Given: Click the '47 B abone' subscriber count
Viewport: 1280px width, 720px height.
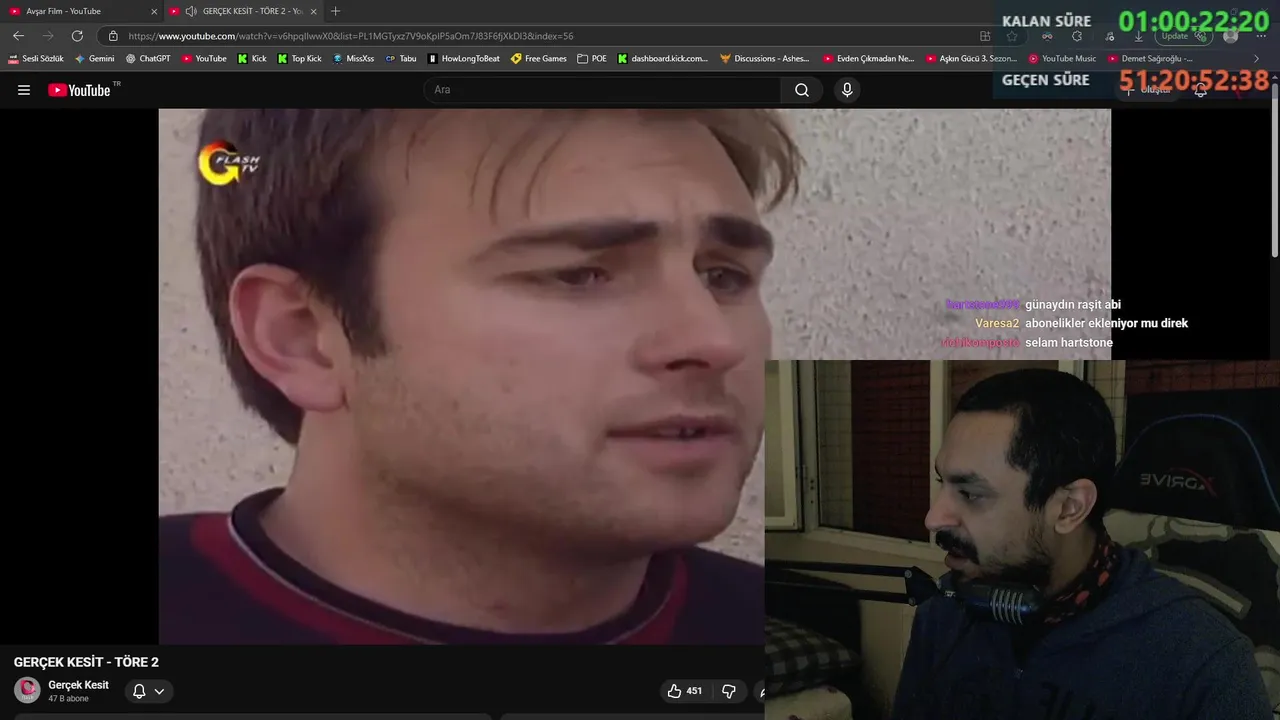Looking at the screenshot, I should click(68, 699).
